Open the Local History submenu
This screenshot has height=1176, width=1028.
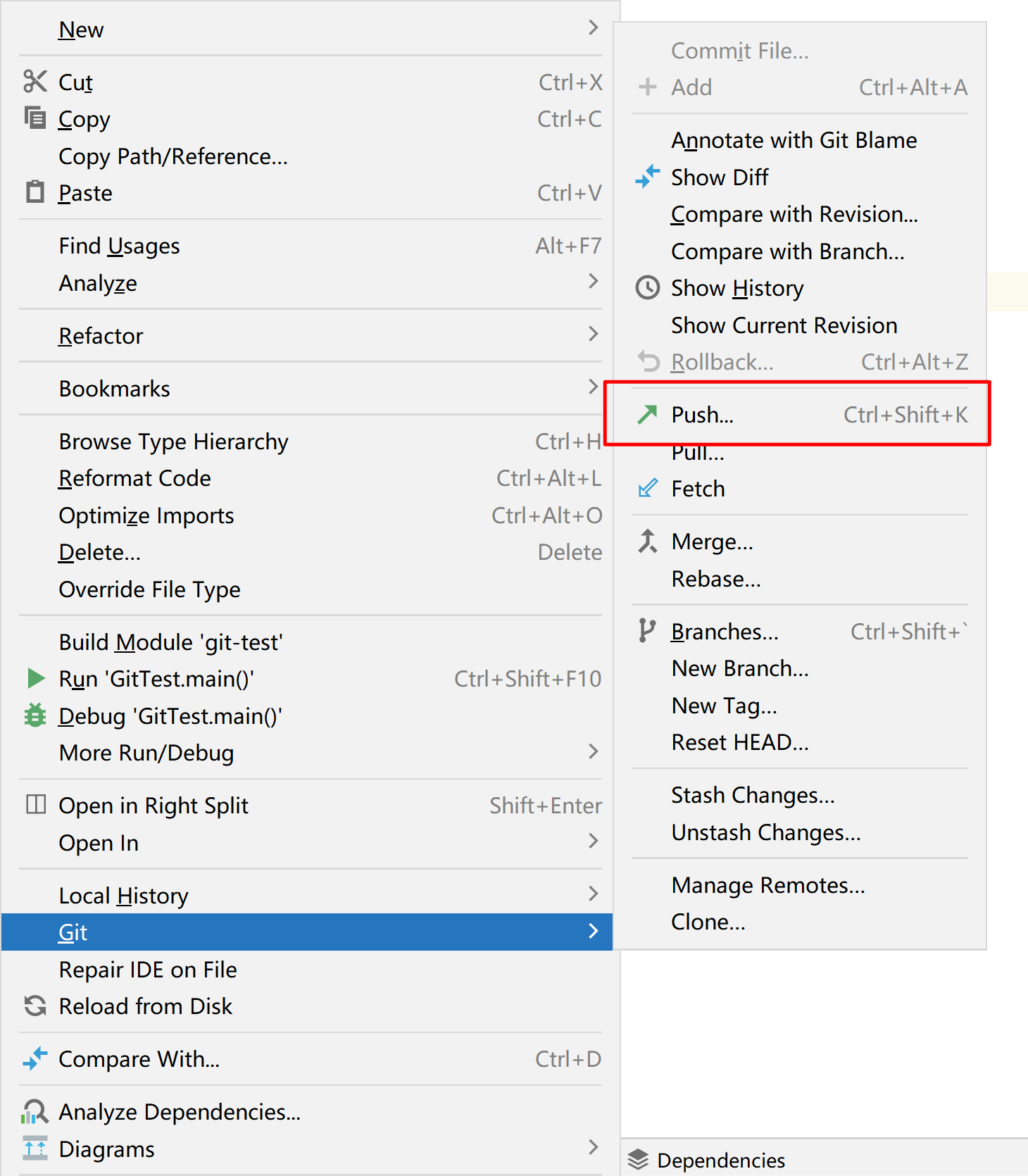[x=593, y=894]
